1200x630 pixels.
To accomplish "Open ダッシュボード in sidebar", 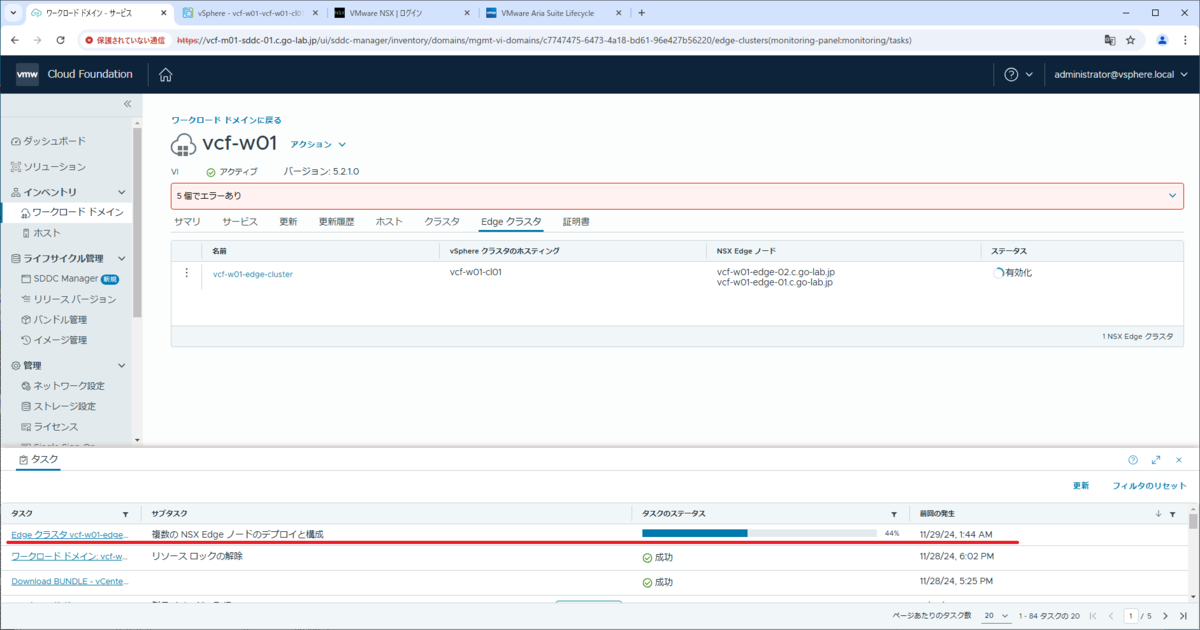I will (x=55, y=141).
